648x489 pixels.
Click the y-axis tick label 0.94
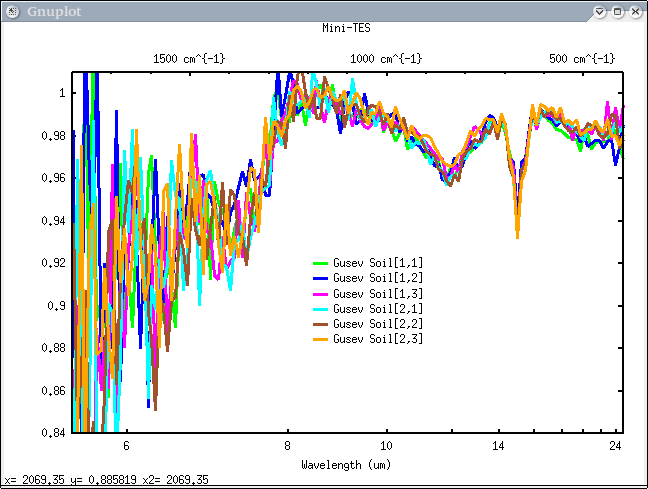point(54,221)
